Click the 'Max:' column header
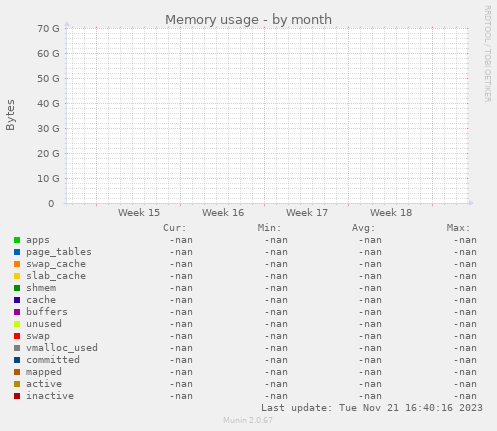 tap(458, 228)
